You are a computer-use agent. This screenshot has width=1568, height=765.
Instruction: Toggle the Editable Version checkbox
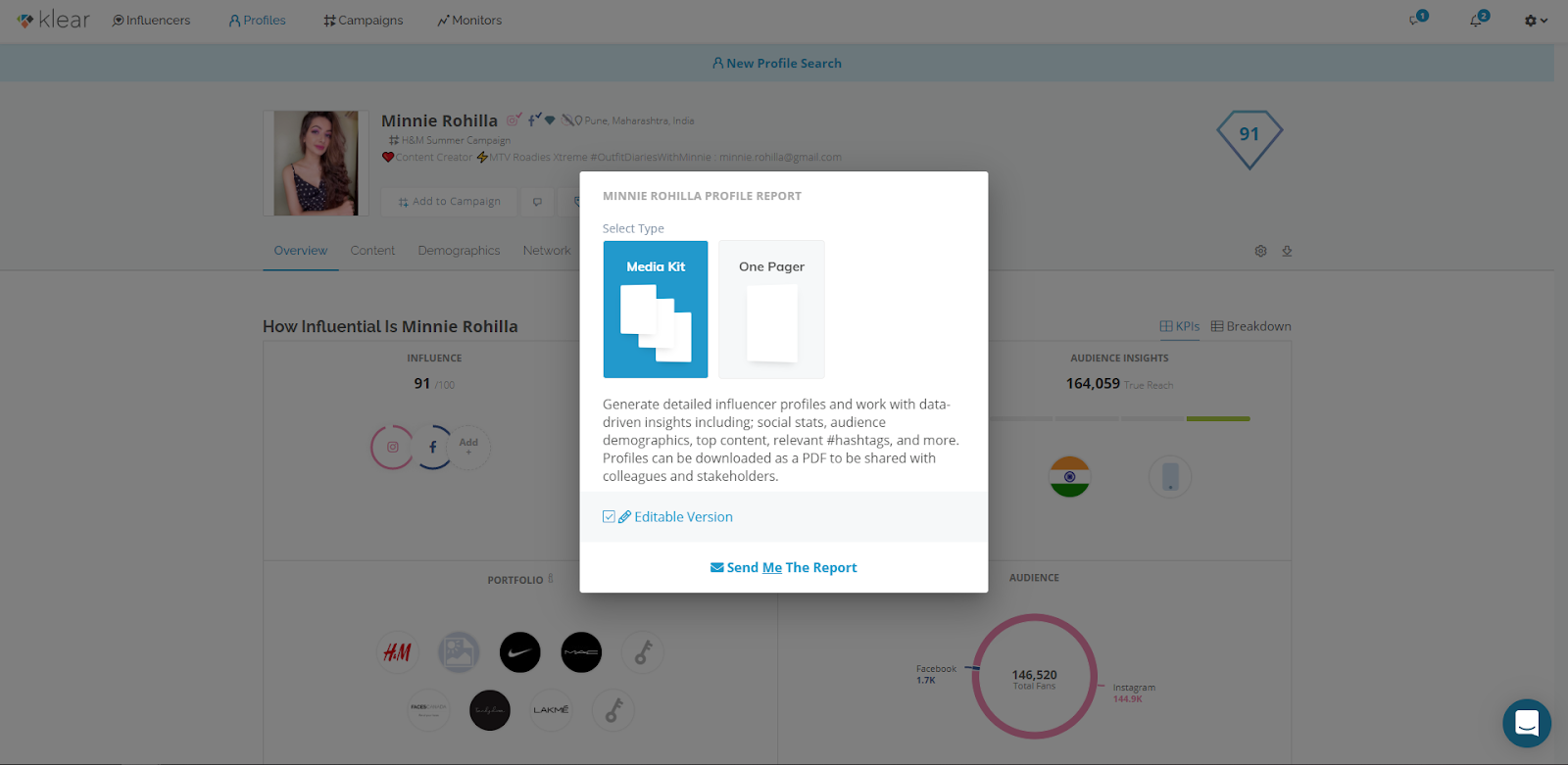click(609, 517)
